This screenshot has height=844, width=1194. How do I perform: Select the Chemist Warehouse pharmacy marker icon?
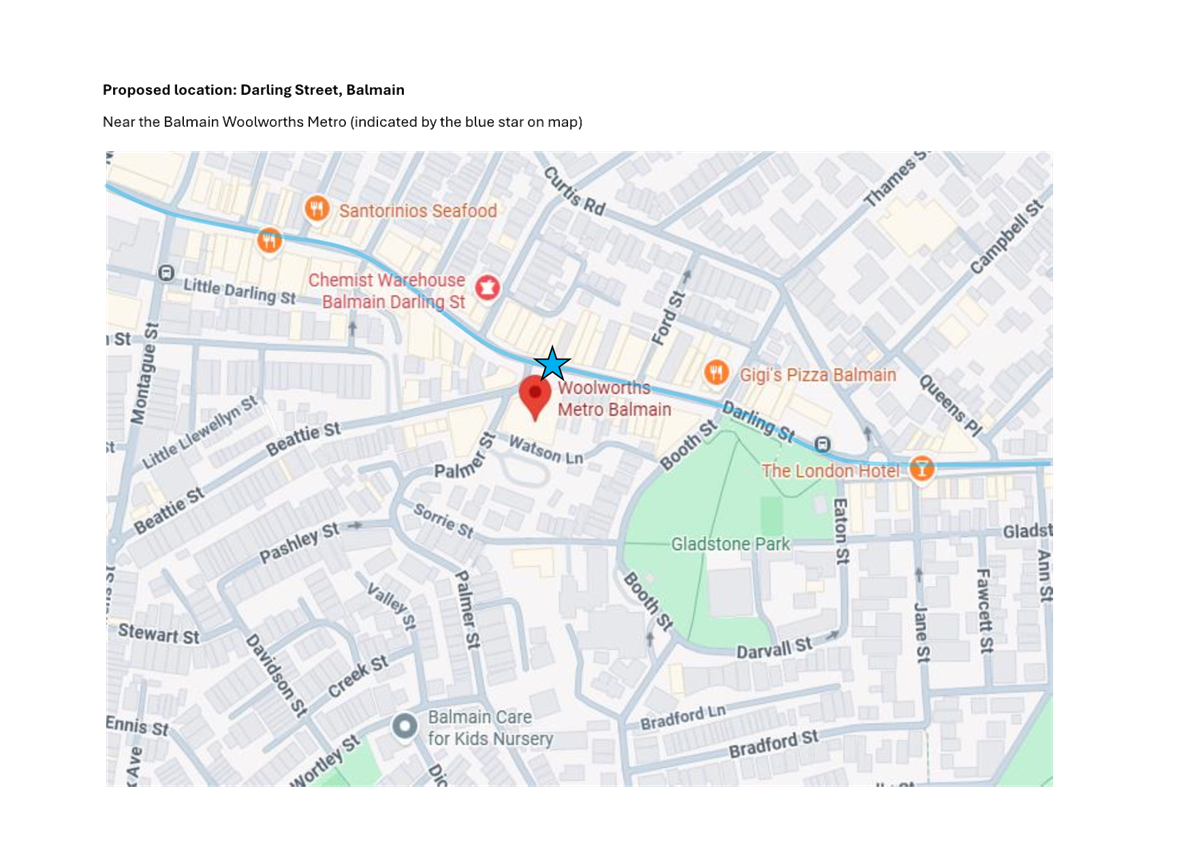pos(488,288)
